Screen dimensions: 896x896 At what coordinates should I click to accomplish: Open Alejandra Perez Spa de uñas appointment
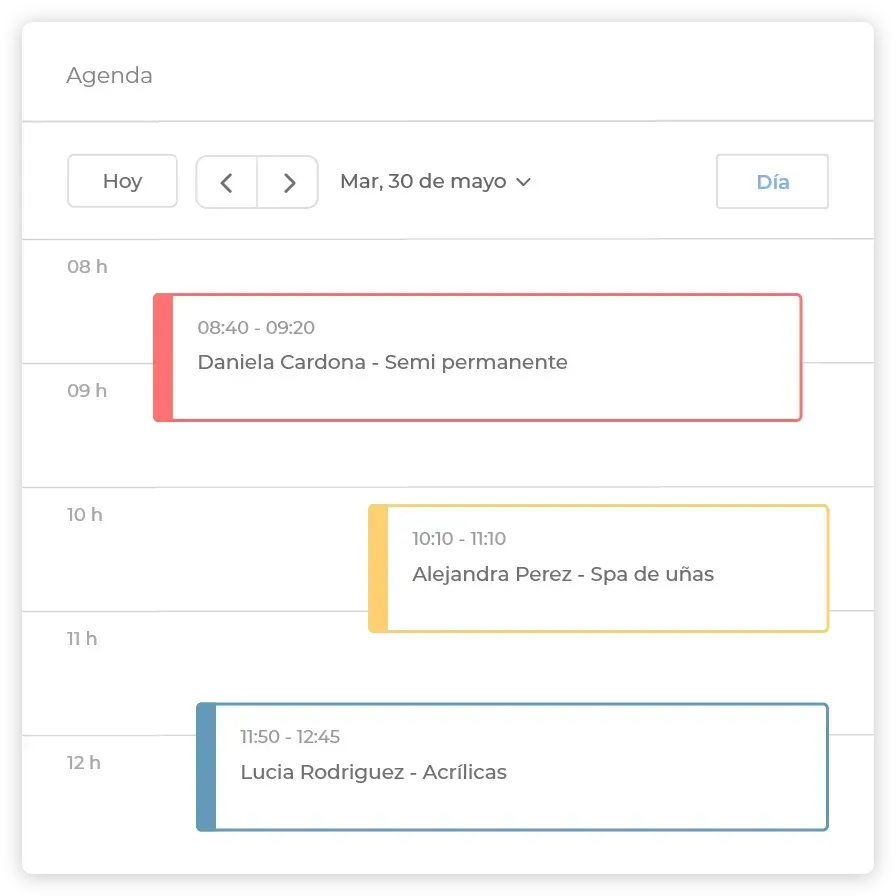[598, 569]
